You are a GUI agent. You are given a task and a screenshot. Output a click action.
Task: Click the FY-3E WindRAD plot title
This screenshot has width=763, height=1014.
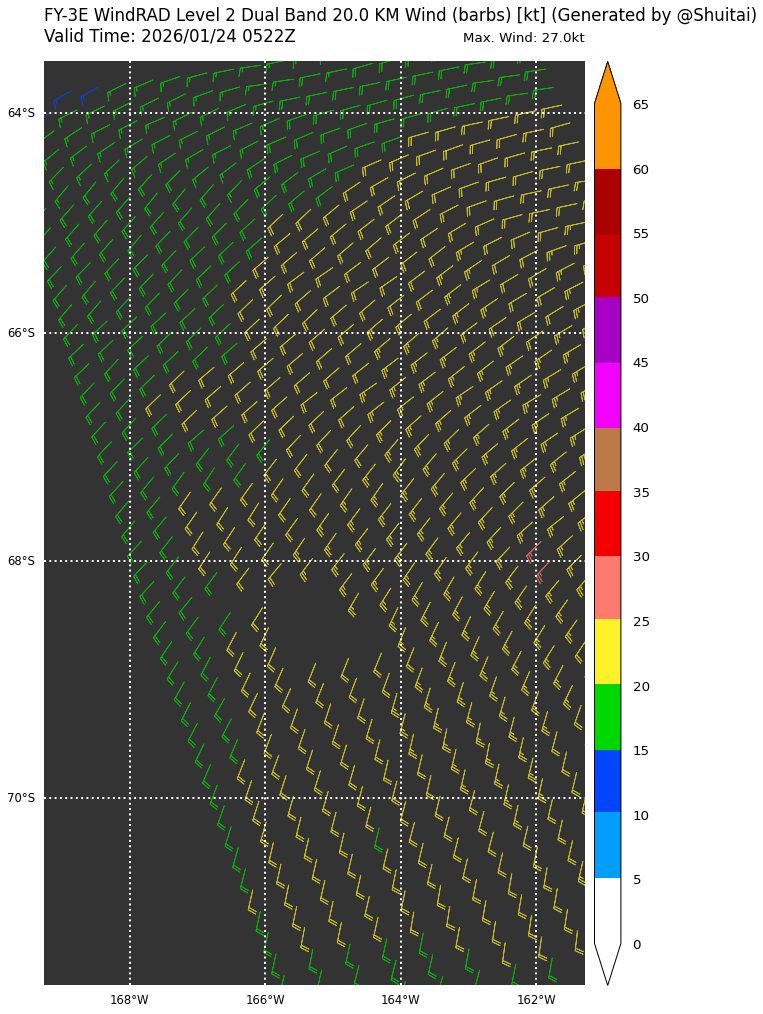pyautogui.click(x=400, y=15)
